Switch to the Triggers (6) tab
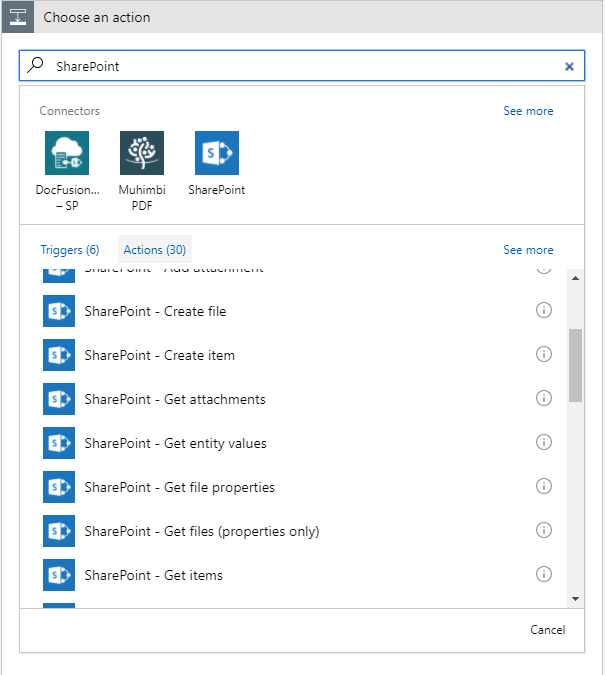The height and width of the screenshot is (675, 605). [x=70, y=250]
